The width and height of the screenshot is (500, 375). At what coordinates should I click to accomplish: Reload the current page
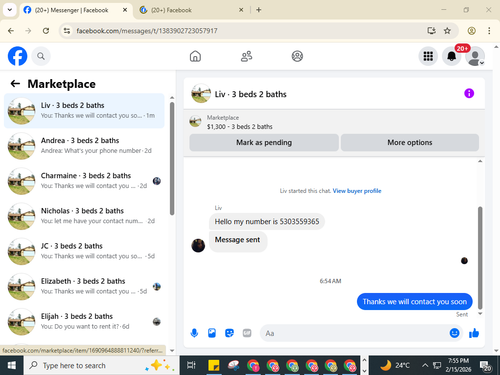pyautogui.click(x=46, y=31)
